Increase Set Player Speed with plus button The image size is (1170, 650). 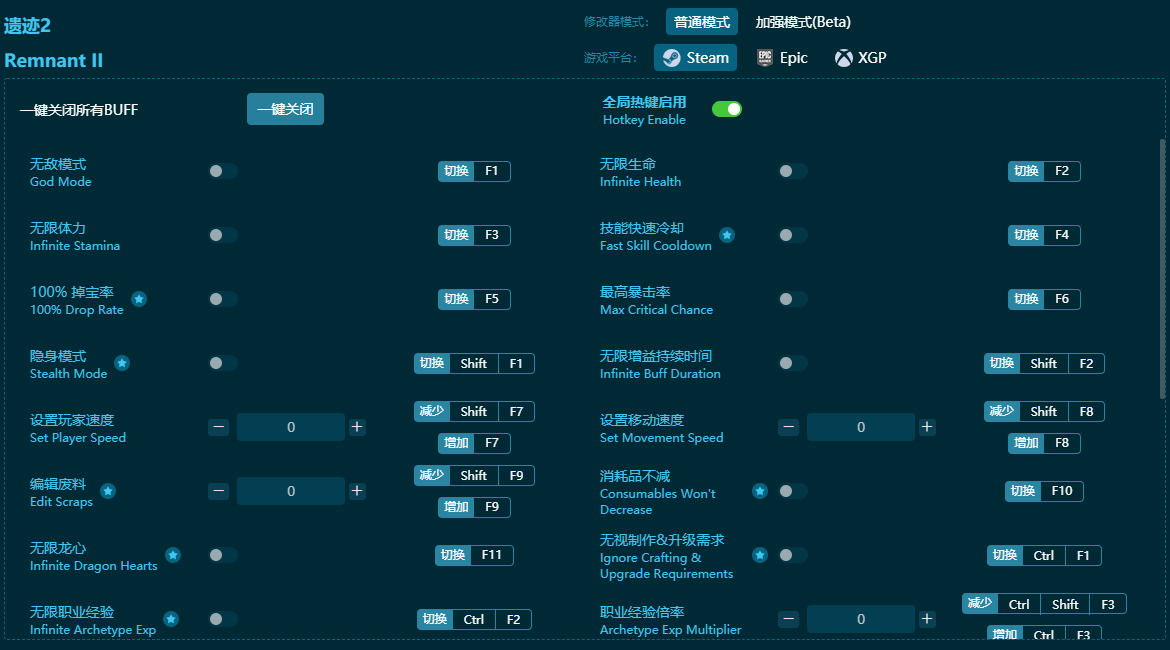357,427
